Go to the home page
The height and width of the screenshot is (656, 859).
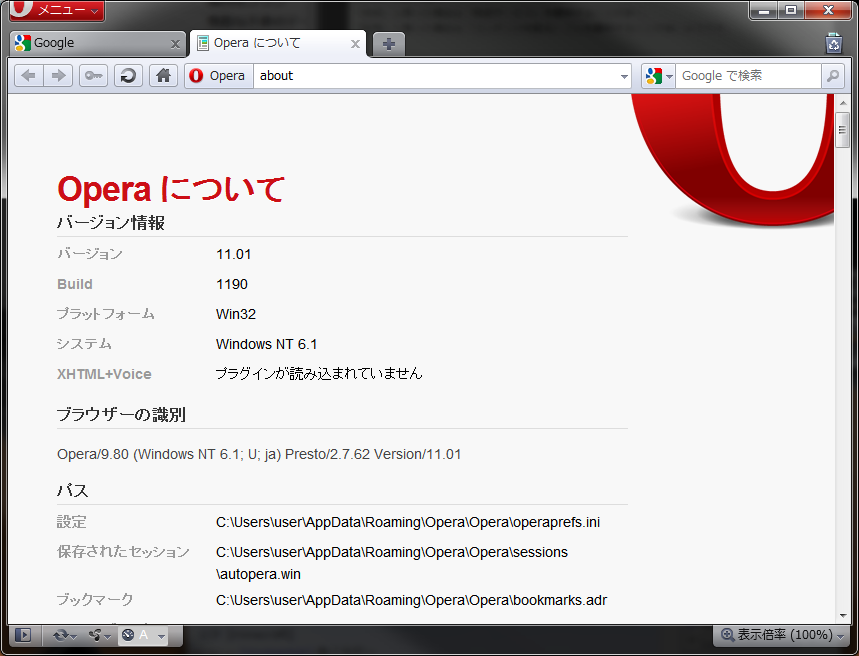pos(163,76)
